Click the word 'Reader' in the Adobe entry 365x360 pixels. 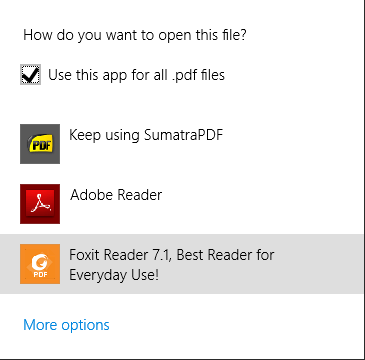click(140, 195)
